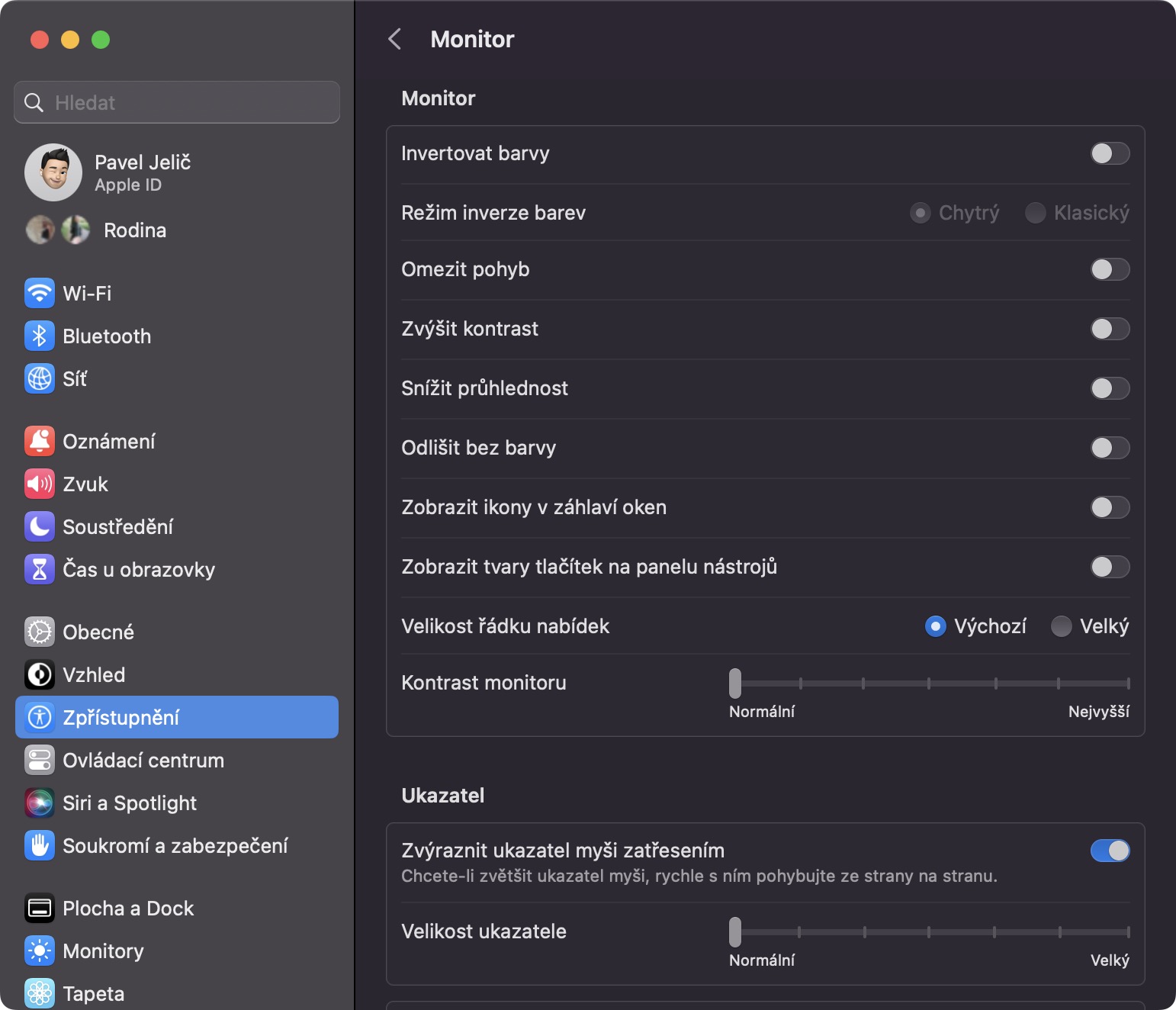
Task: Select the Velký menu bar size option
Action: [1062, 626]
